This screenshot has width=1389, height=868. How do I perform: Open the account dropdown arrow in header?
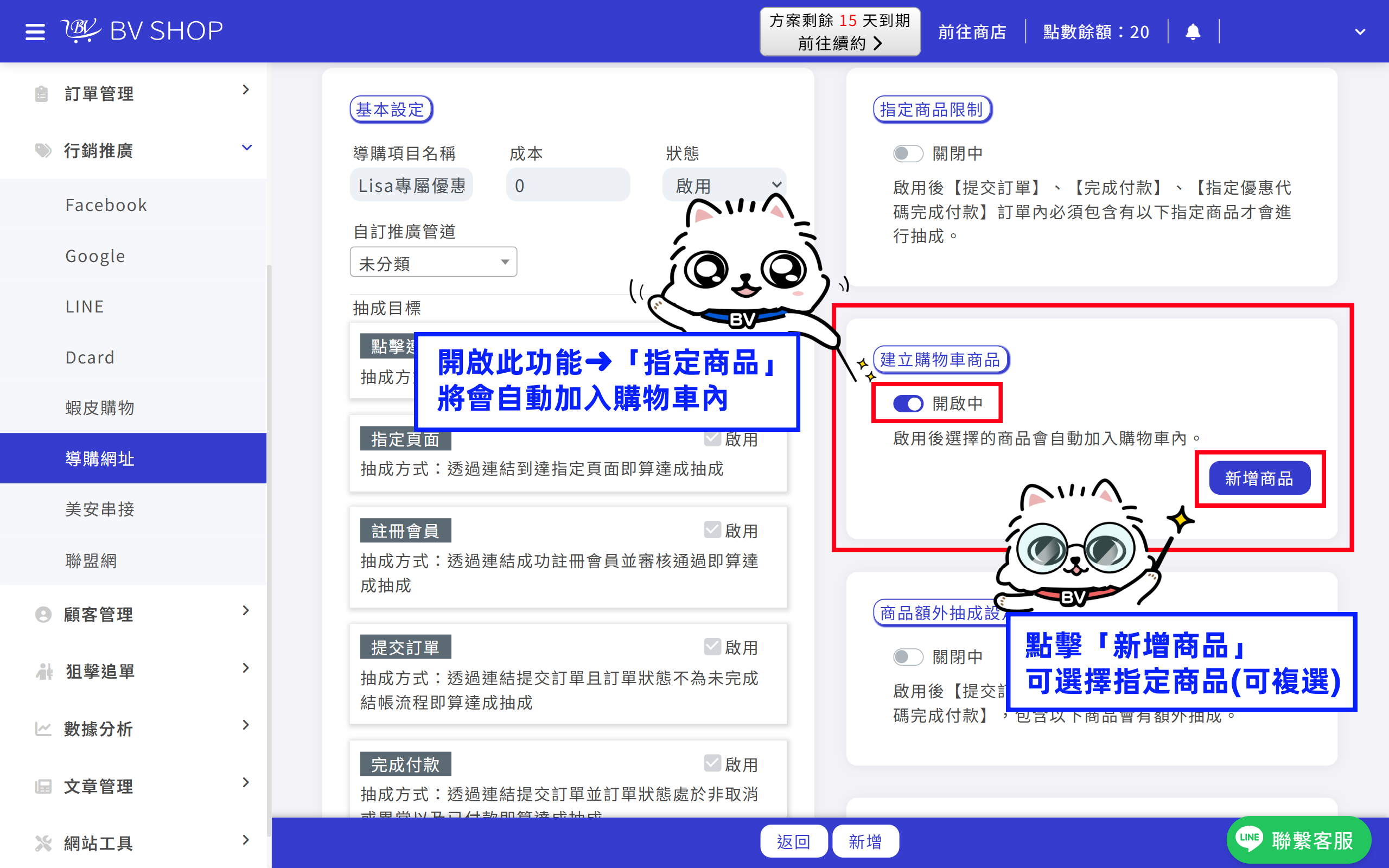point(1359,32)
